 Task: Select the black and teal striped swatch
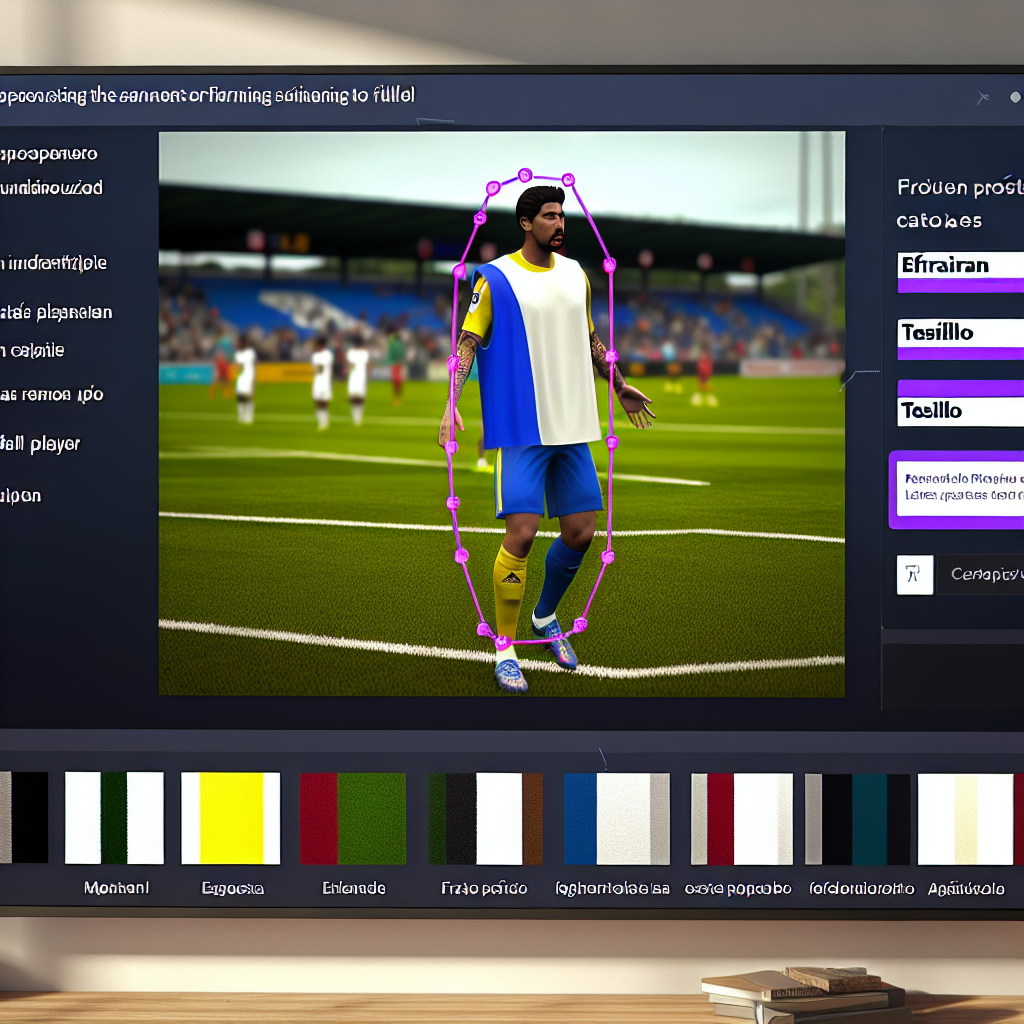click(858, 818)
